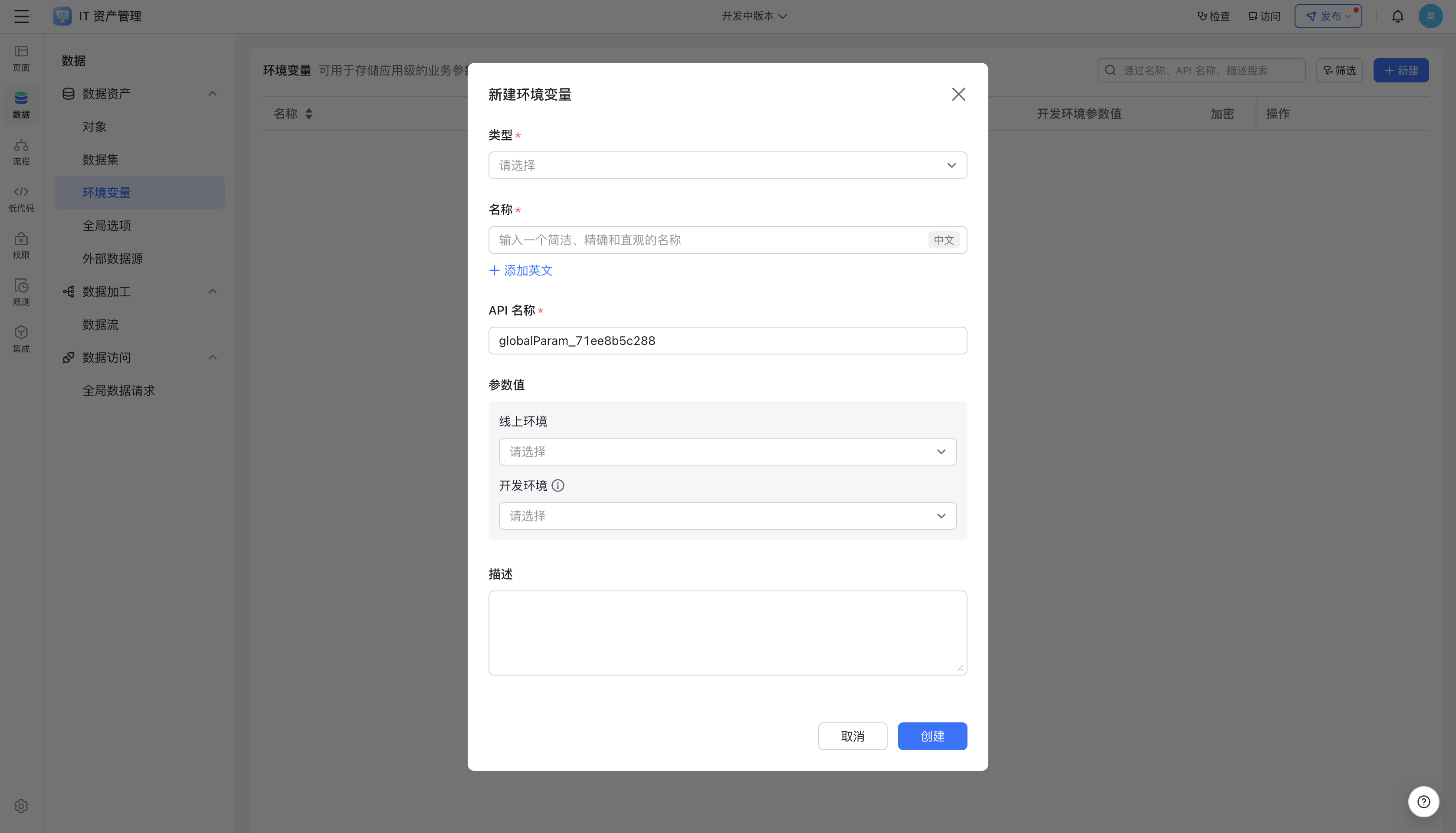Open the 发布 dropdown button

(1328, 16)
